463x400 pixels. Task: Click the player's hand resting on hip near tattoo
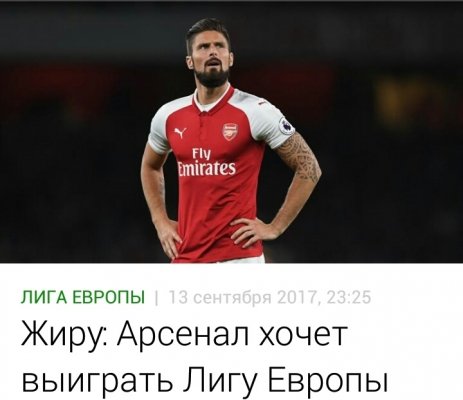[252, 230]
